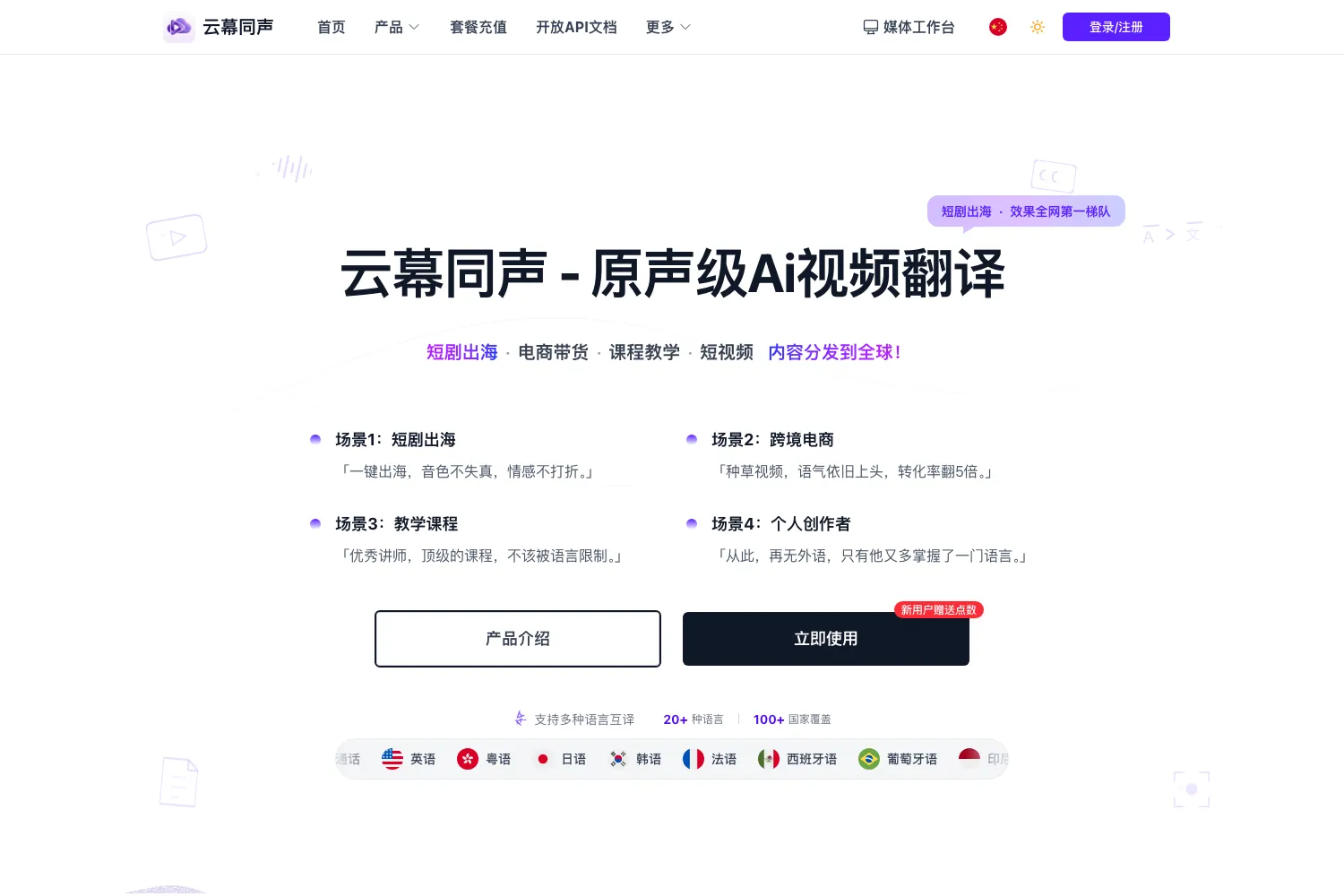
Task: Click the 「一键出海，音色不失真，情感不打折。」 quote
Action: (x=467, y=471)
